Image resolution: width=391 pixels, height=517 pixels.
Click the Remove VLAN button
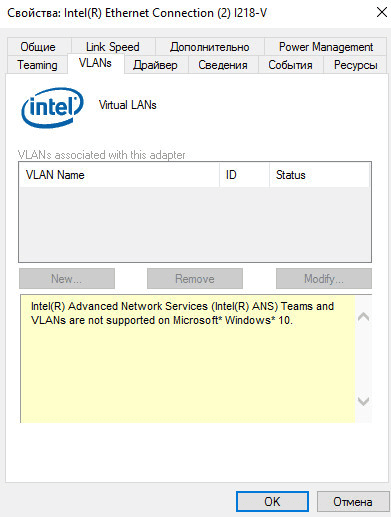[195, 279]
